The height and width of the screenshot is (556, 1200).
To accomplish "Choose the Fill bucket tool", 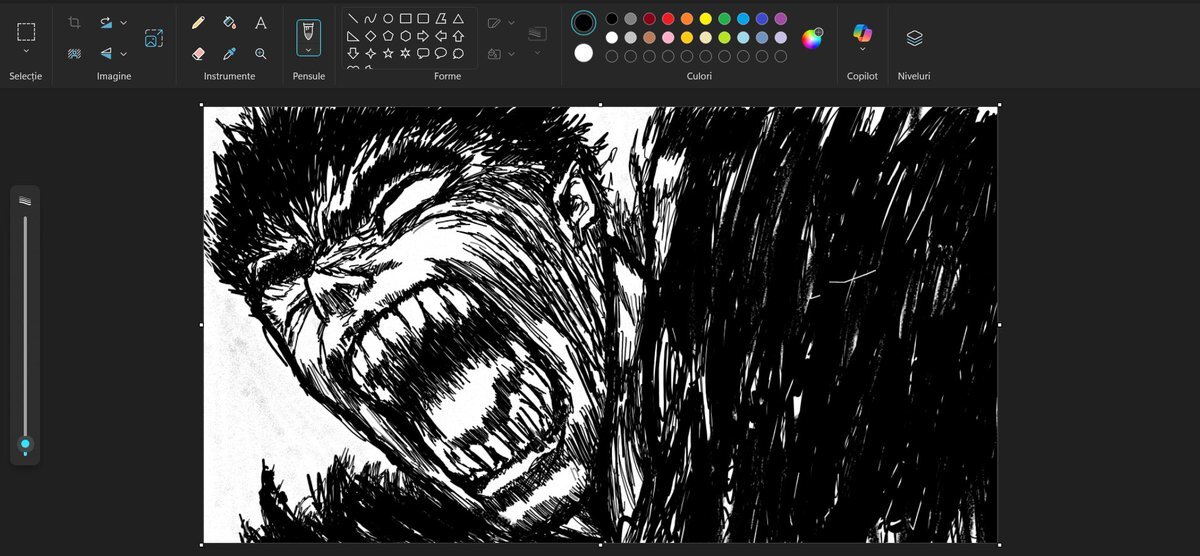I will coord(229,22).
